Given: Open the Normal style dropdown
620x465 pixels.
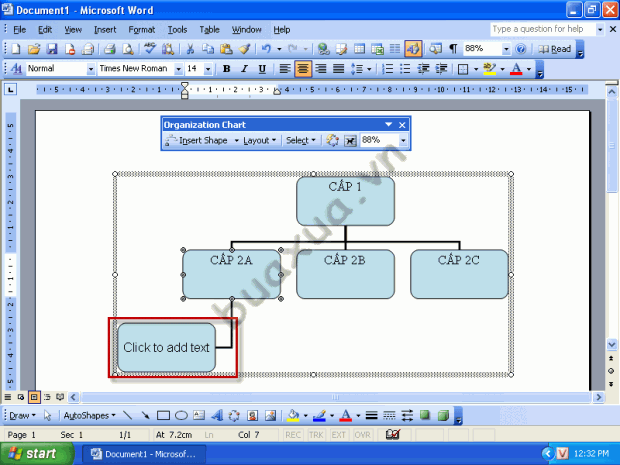Looking at the screenshot, I should tap(91, 69).
